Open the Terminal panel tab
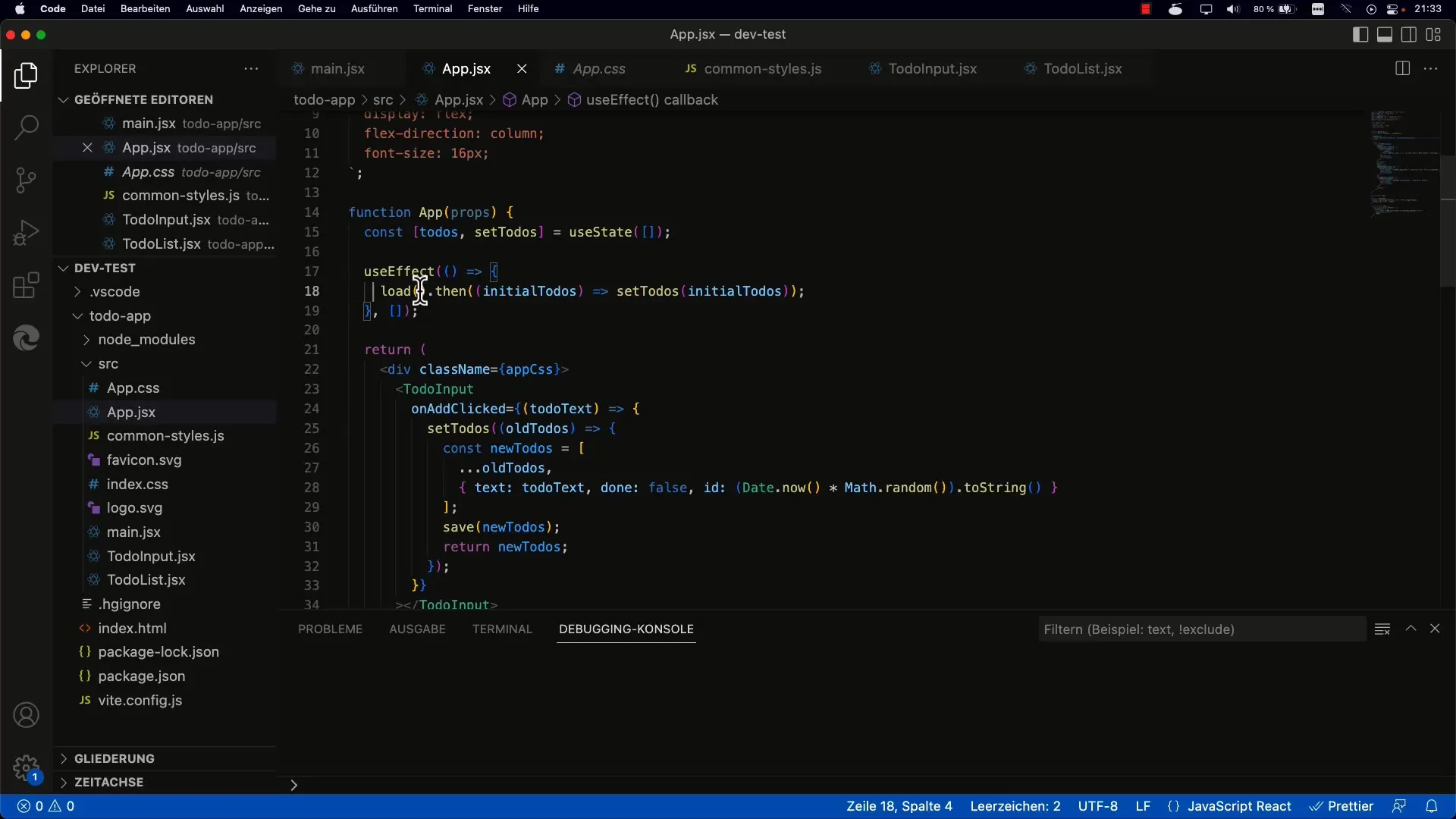Image resolution: width=1456 pixels, height=819 pixels. tap(502, 629)
